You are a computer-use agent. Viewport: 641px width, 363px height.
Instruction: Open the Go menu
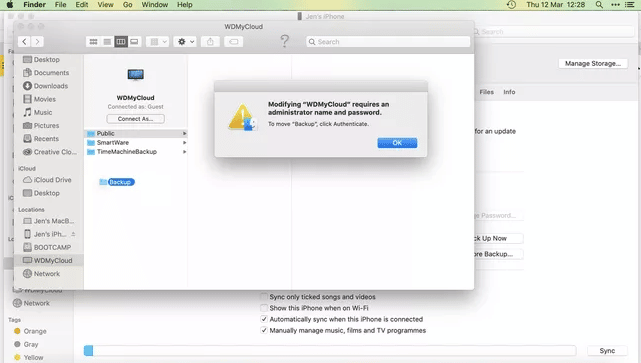coord(128,5)
